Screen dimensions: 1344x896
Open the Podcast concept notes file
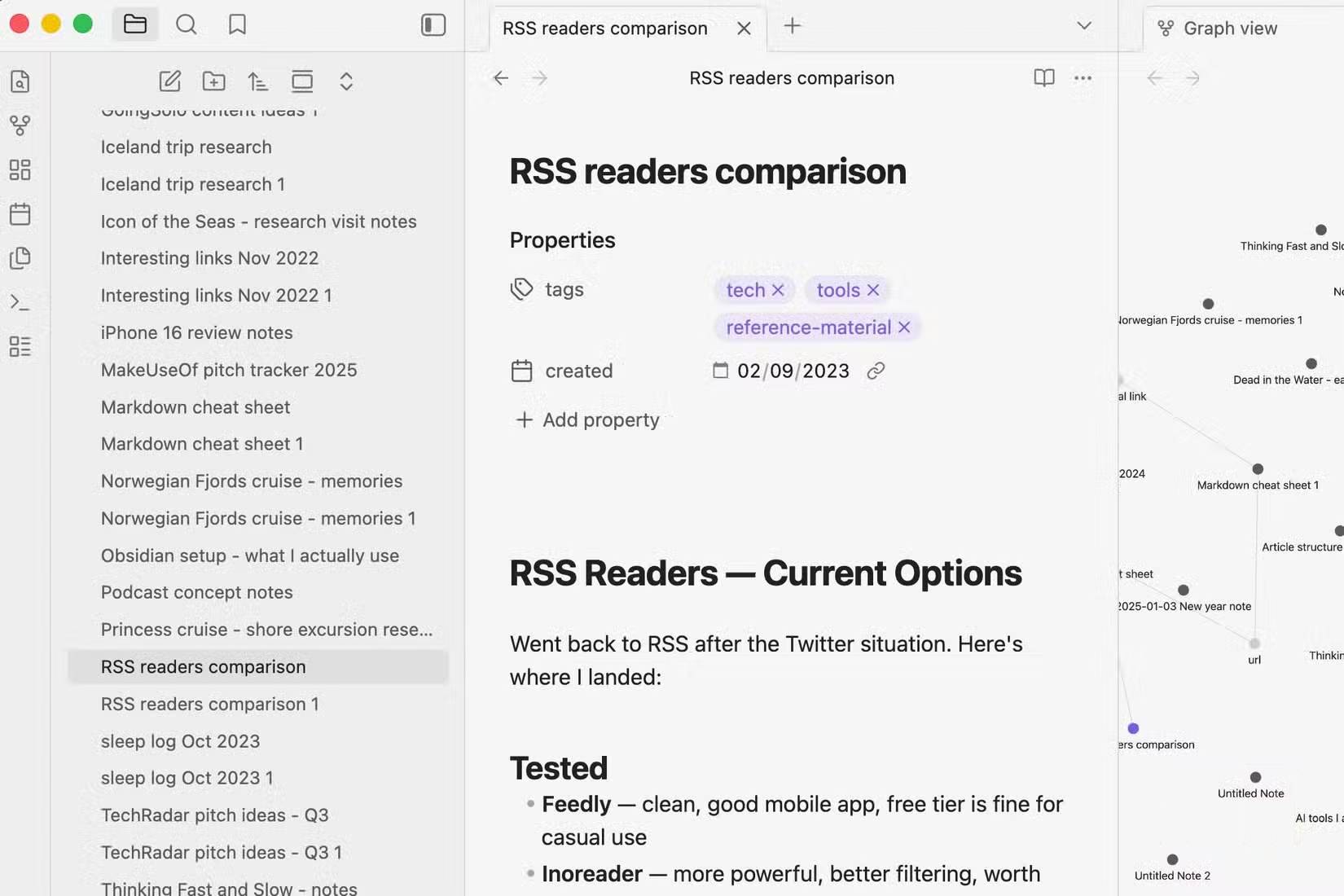point(196,592)
